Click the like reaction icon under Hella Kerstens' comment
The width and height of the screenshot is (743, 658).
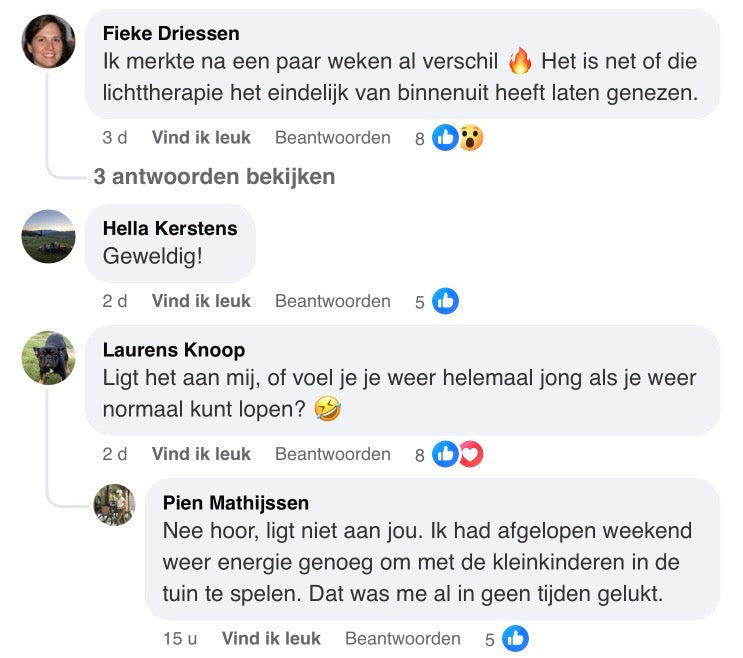(x=445, y=301)
